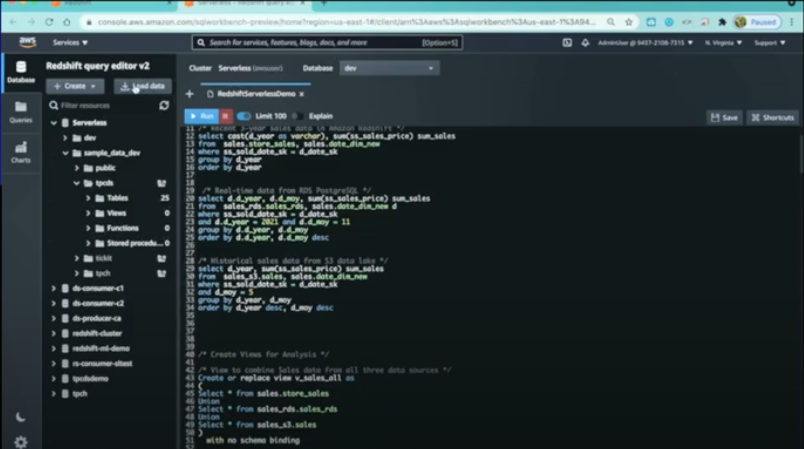Bookmark page with star icon
The width and height of the screenshot is (804, 449).
629,22
